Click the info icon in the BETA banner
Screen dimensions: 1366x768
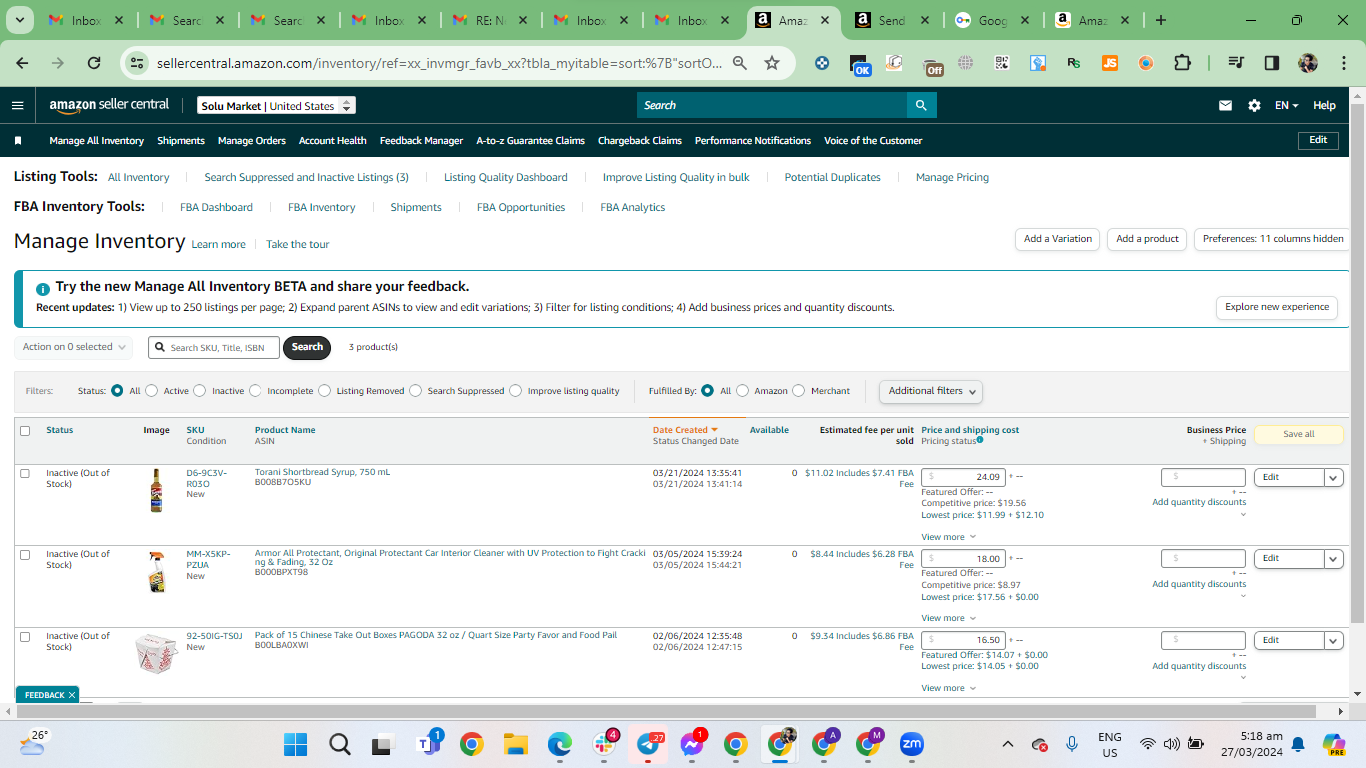coord(43,288)
